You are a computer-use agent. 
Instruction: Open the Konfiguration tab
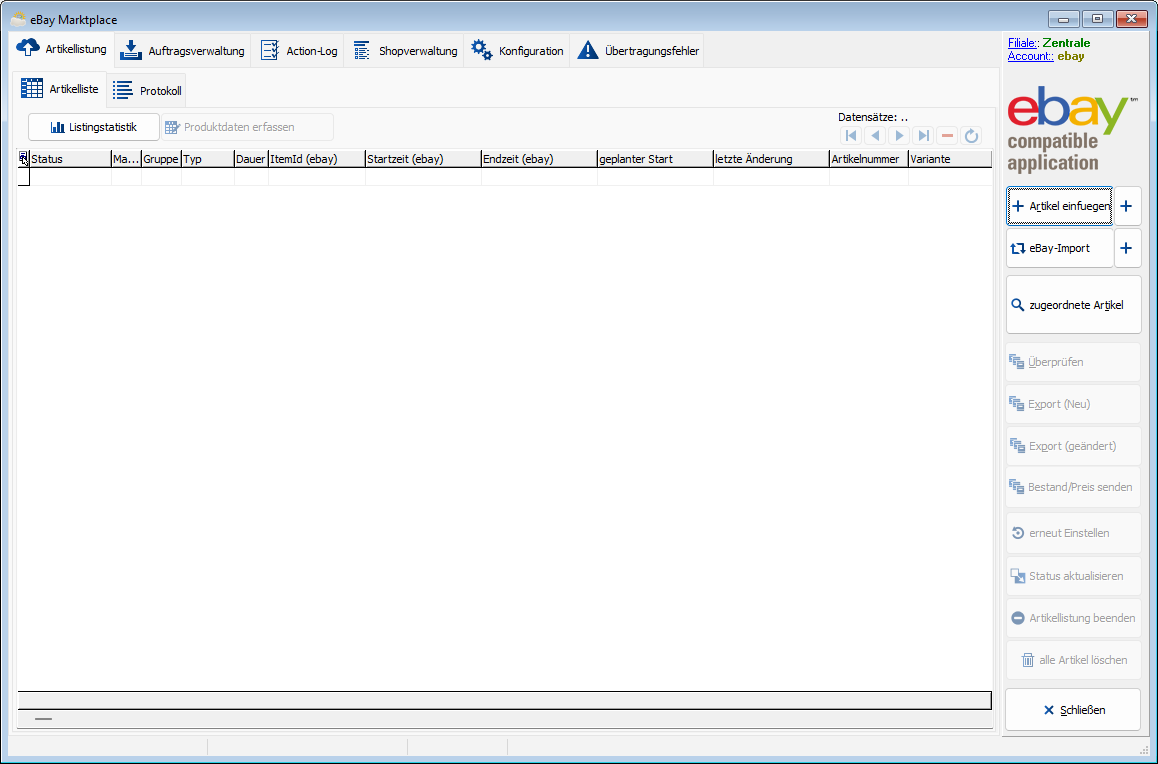[x=517, y=51]
